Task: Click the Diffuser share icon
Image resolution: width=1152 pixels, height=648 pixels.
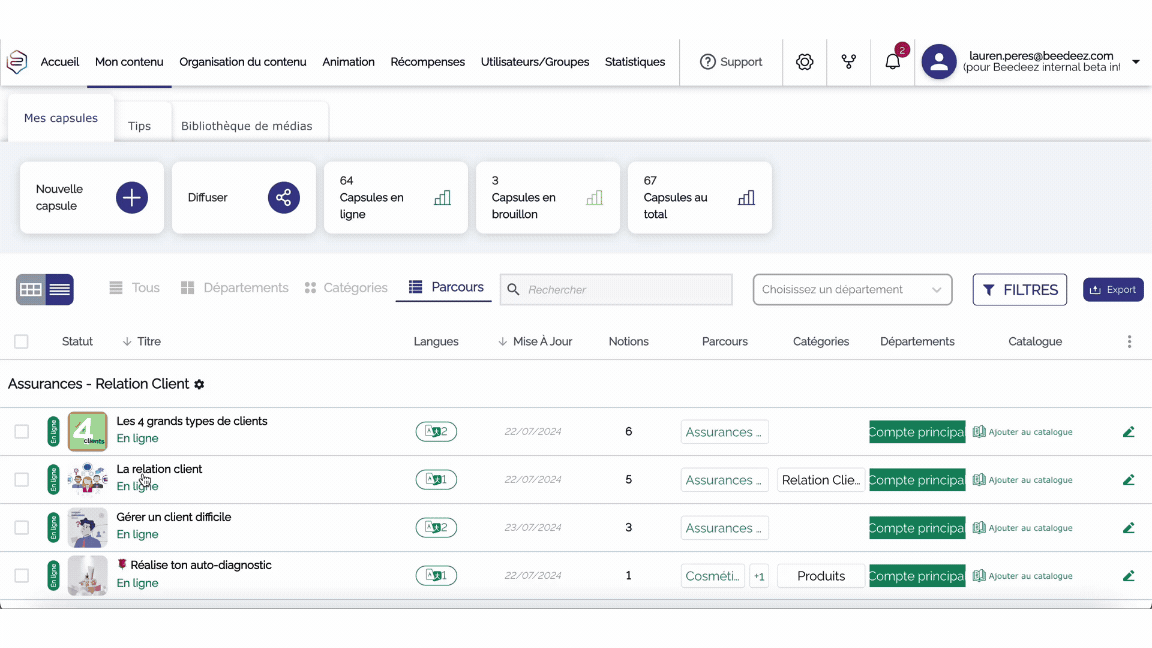Action: [284, 198]
